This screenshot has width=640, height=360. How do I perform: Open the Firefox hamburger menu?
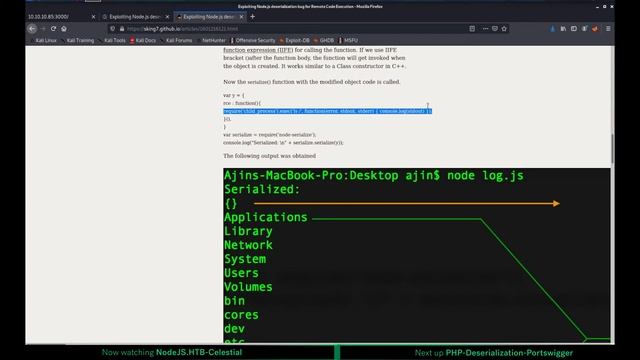click(608, 29)
